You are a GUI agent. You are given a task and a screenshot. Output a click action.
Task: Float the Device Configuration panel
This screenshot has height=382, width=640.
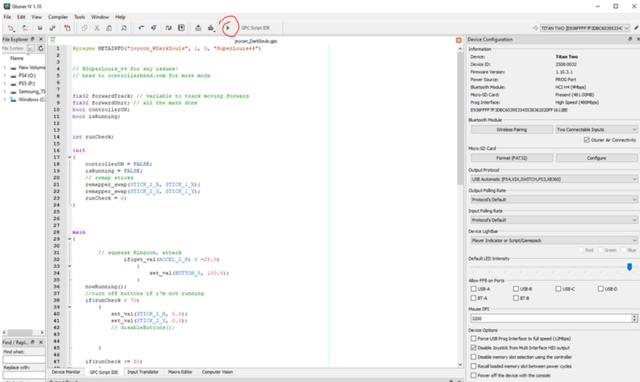[x=630, y=39]
